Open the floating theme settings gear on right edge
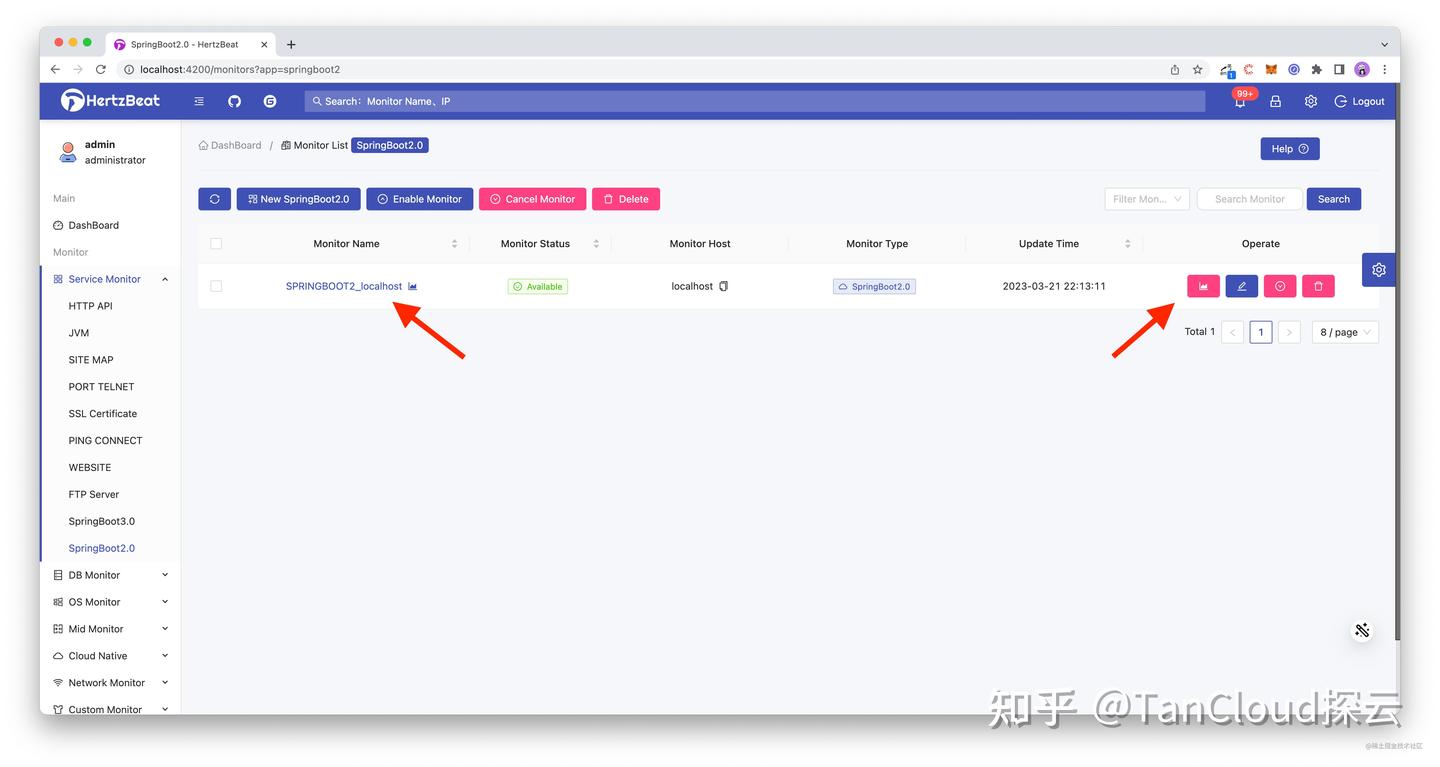1440x767 pixels. [1379, 269]
